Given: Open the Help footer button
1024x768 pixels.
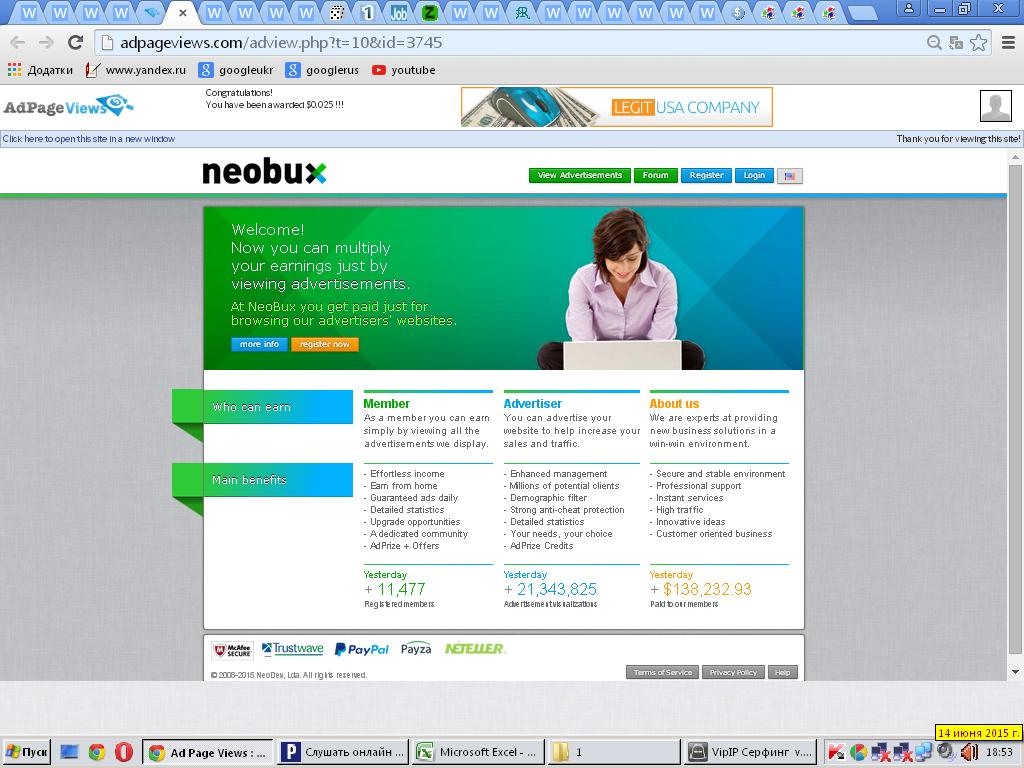Looking at the screenshot, I should coord(782,672).
